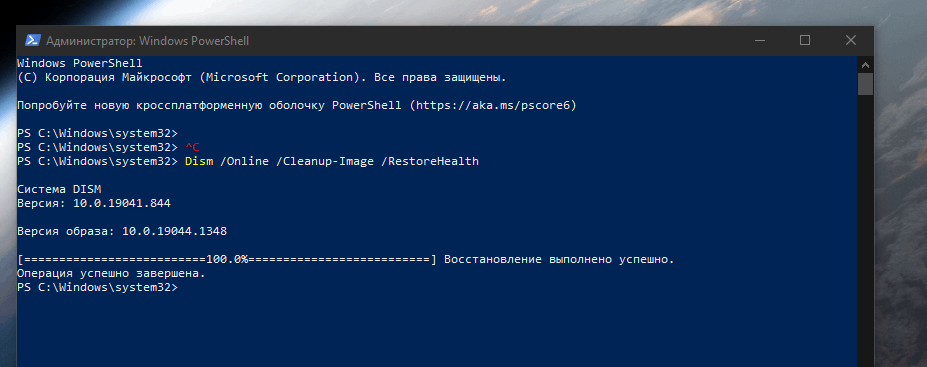
Task: Maximize the PowerShell window
Action: (805, 41)
